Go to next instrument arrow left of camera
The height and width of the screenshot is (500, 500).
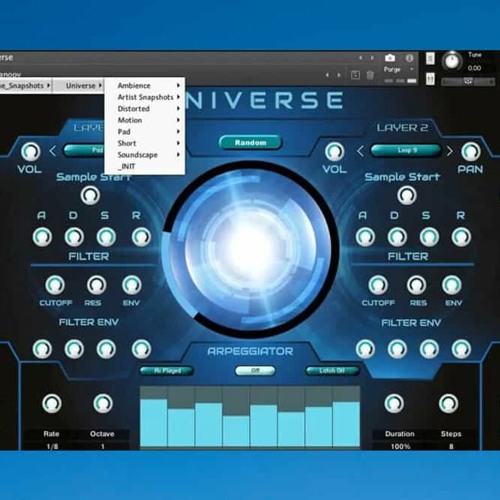click(x=372, y=58)
